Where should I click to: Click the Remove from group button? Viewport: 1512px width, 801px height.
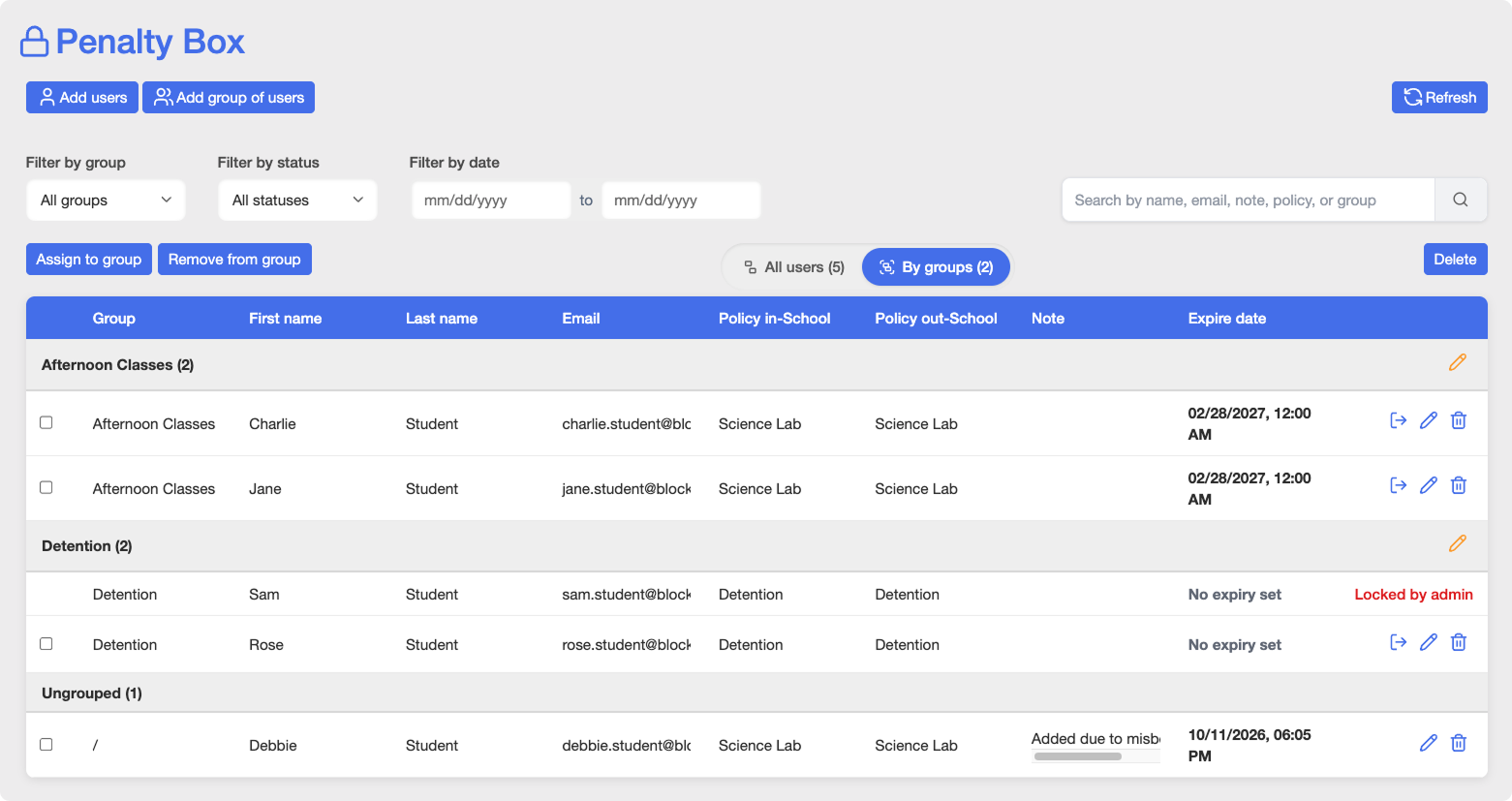tap(234, 260)
